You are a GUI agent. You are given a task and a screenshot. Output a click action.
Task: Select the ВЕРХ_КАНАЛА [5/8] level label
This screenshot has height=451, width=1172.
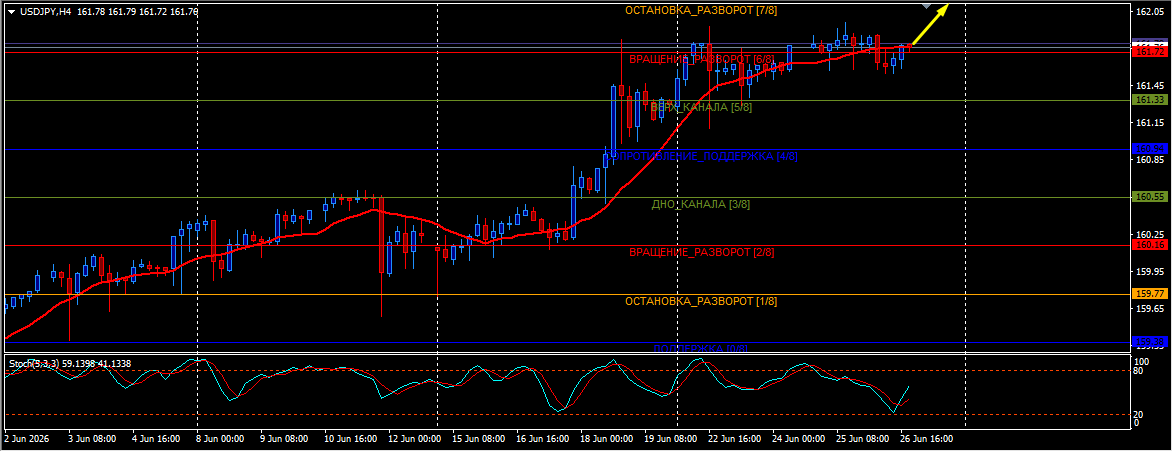click(x=702, y=107)
